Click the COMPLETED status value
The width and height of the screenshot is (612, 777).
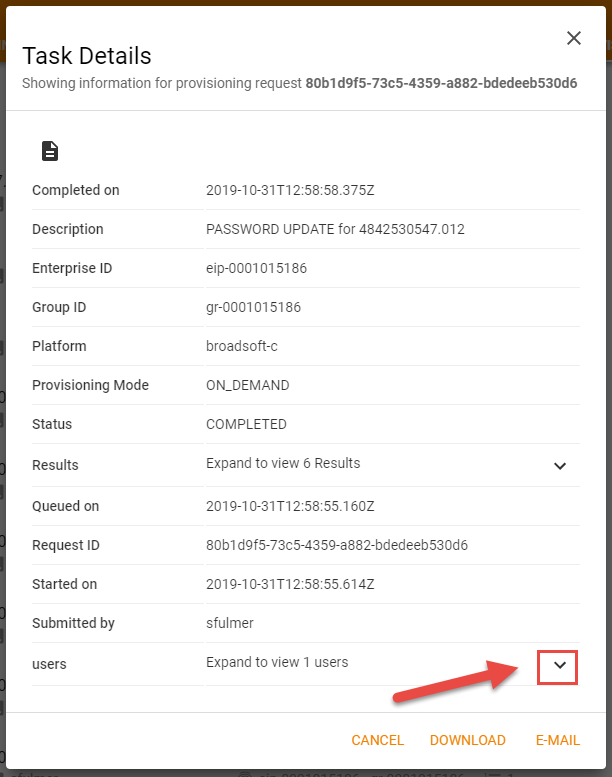pyautogui.click(x=246, y=424)
